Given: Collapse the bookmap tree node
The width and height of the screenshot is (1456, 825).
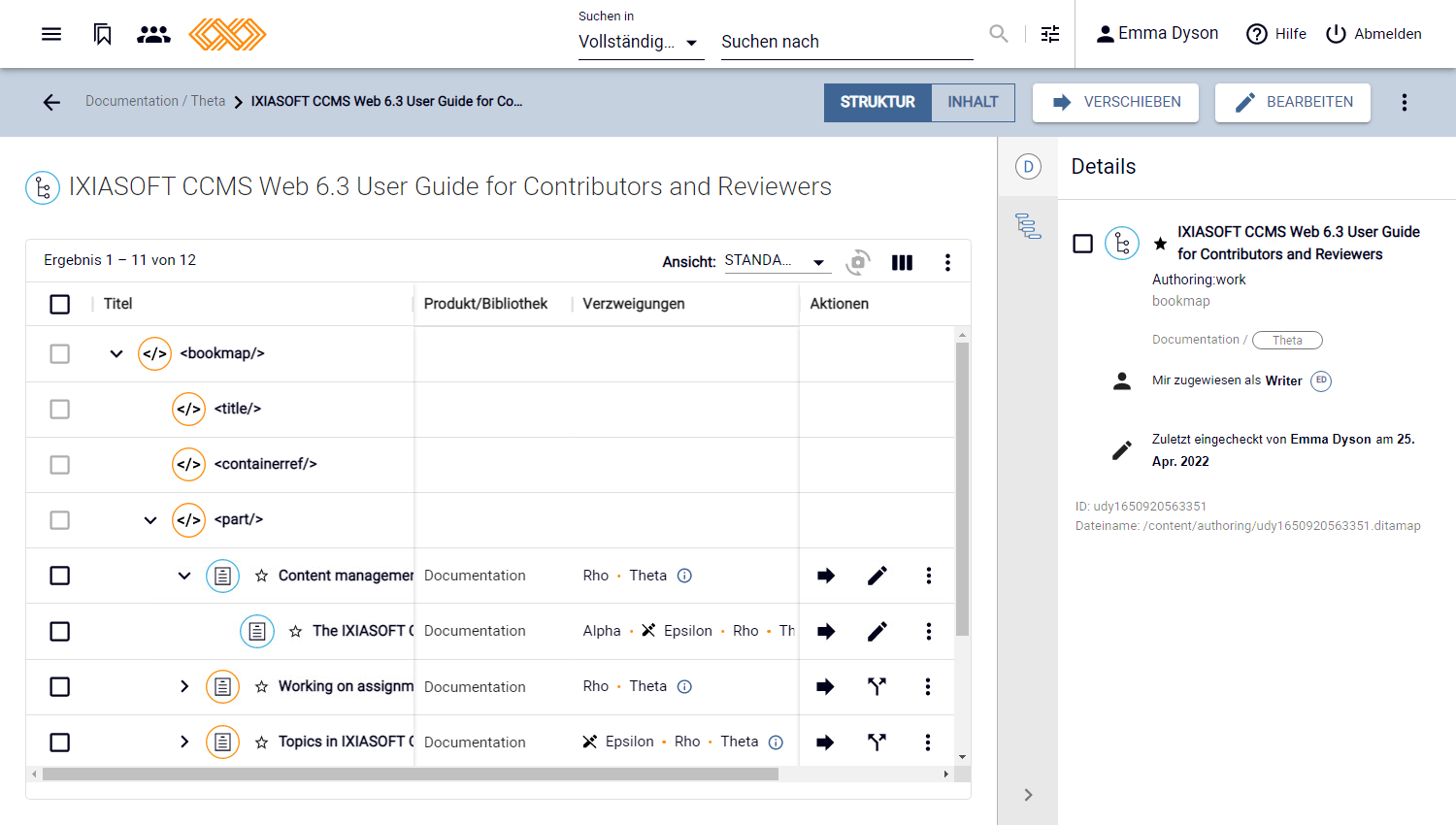Looking at the screenshot, I should coord(116,353).
